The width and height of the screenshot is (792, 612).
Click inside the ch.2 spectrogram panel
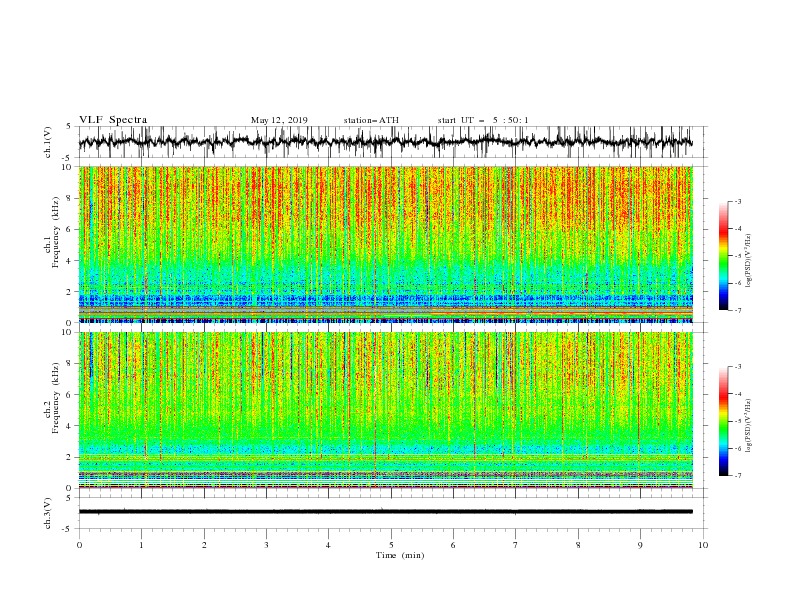[x=385, y=410]
